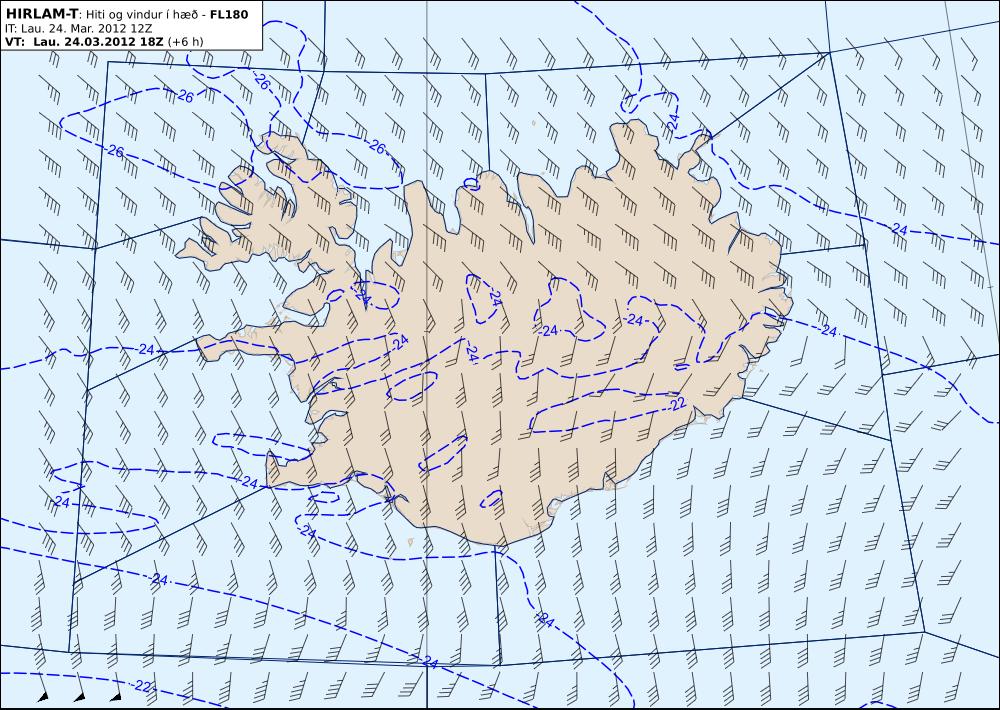Select the 'IT: Lau. 24. Mar. 2012 12Z' line
This screenshot has height=710, width=1000.
[x=78, y=28]
